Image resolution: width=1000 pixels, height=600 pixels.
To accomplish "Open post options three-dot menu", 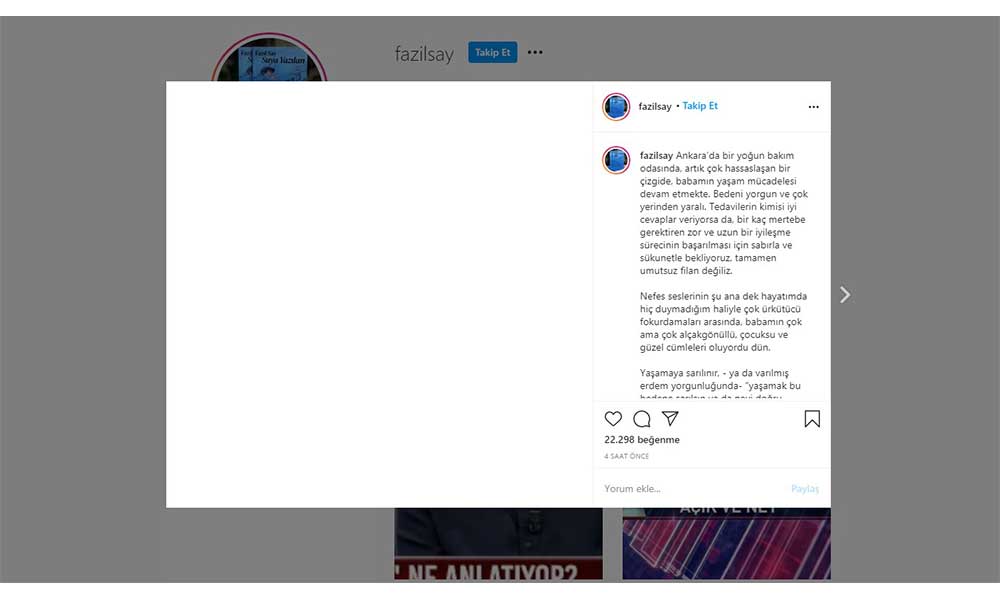I will 813,107.
